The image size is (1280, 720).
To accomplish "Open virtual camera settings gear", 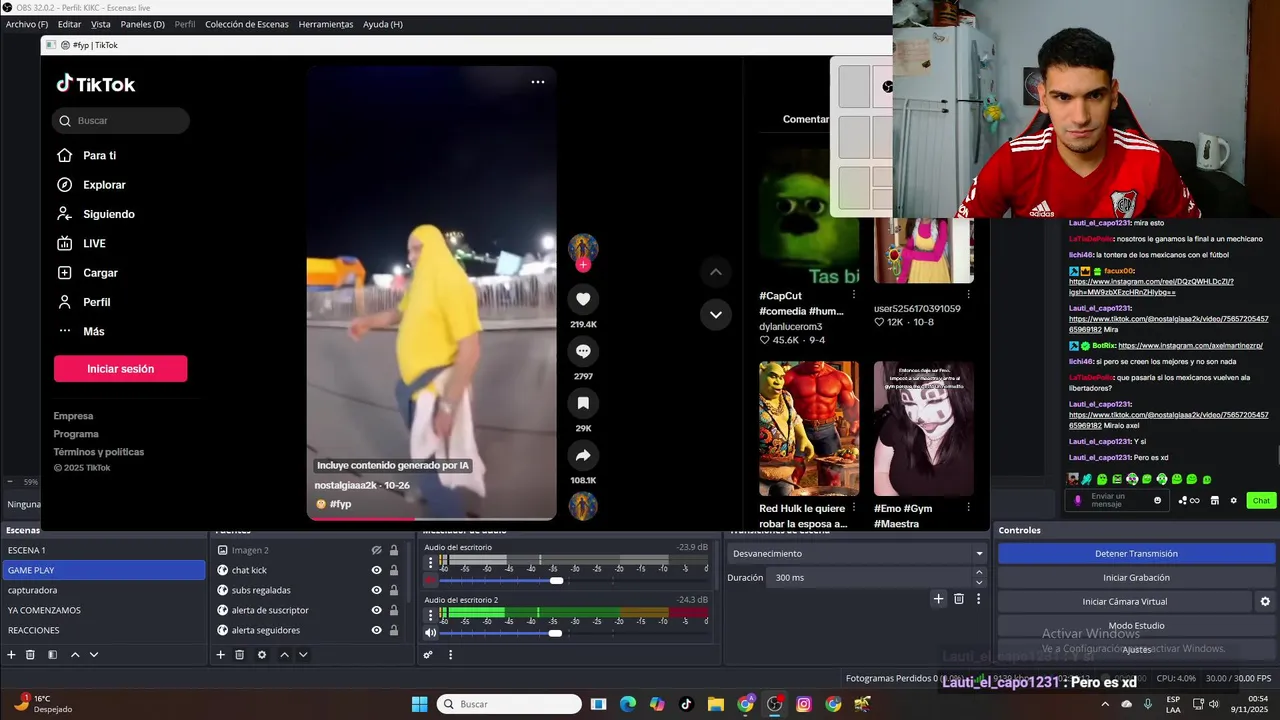I will 1265,601.
